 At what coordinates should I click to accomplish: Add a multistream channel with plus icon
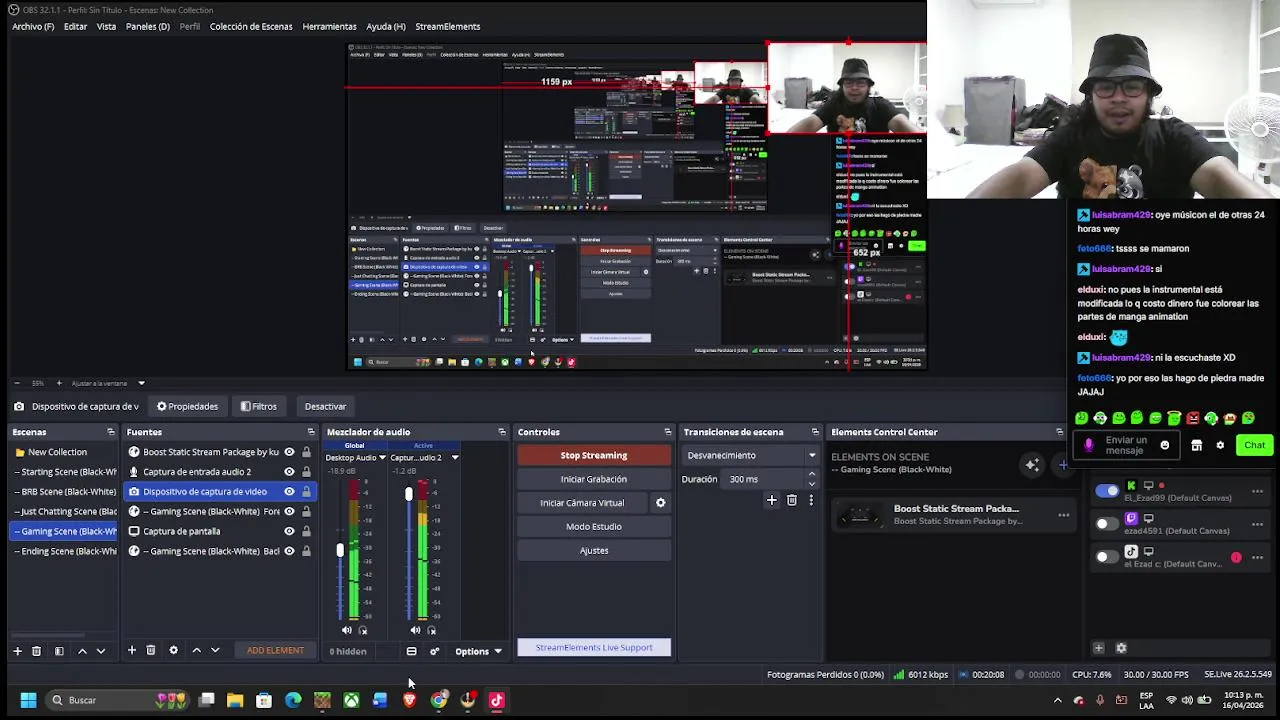point(1098,648)
